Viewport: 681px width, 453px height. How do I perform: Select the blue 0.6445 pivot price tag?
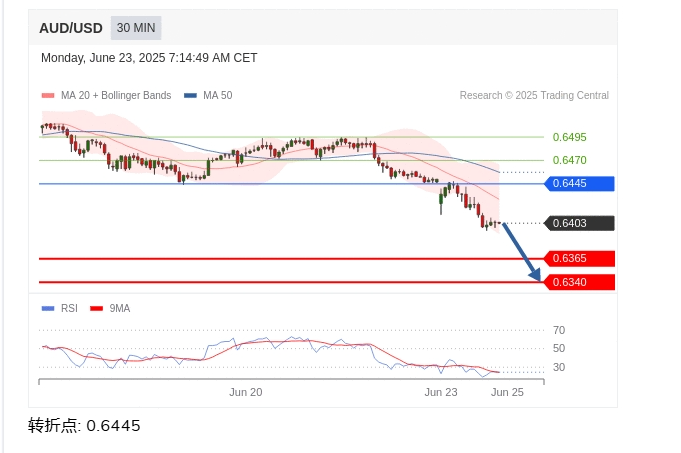[580, 184]
